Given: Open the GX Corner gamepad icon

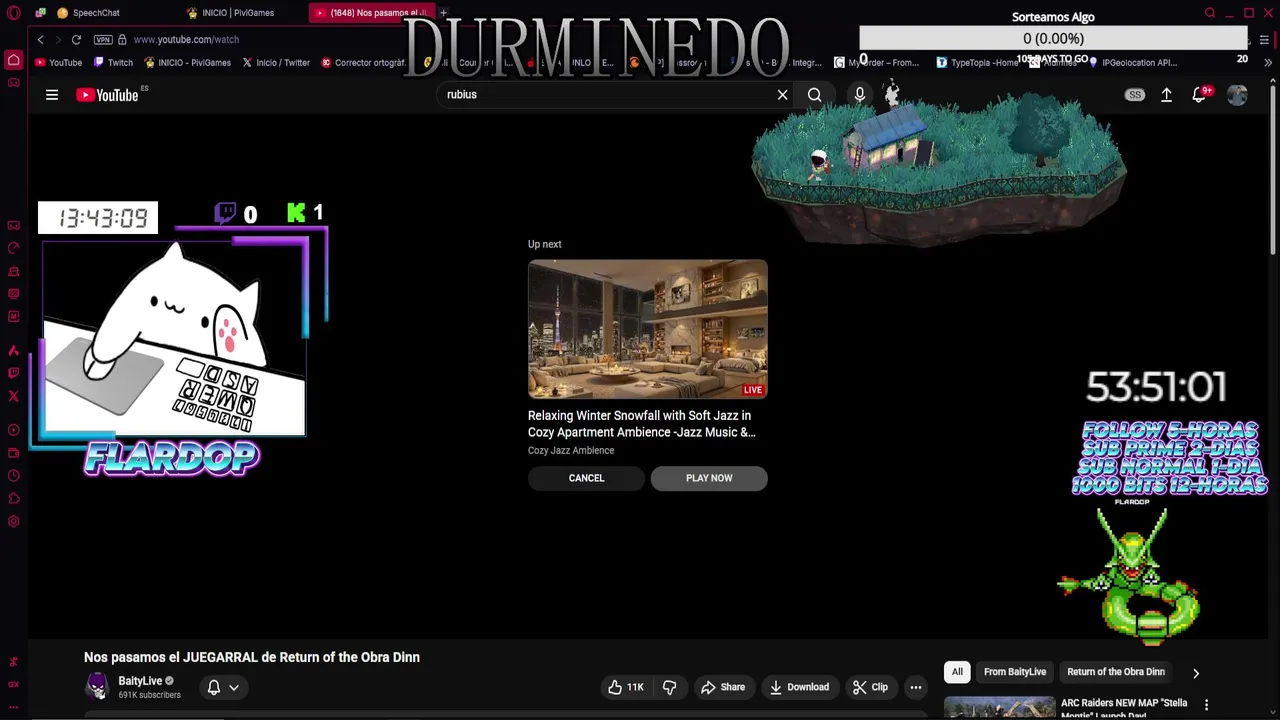Looking at the screenshot, I should coord(14,83).
